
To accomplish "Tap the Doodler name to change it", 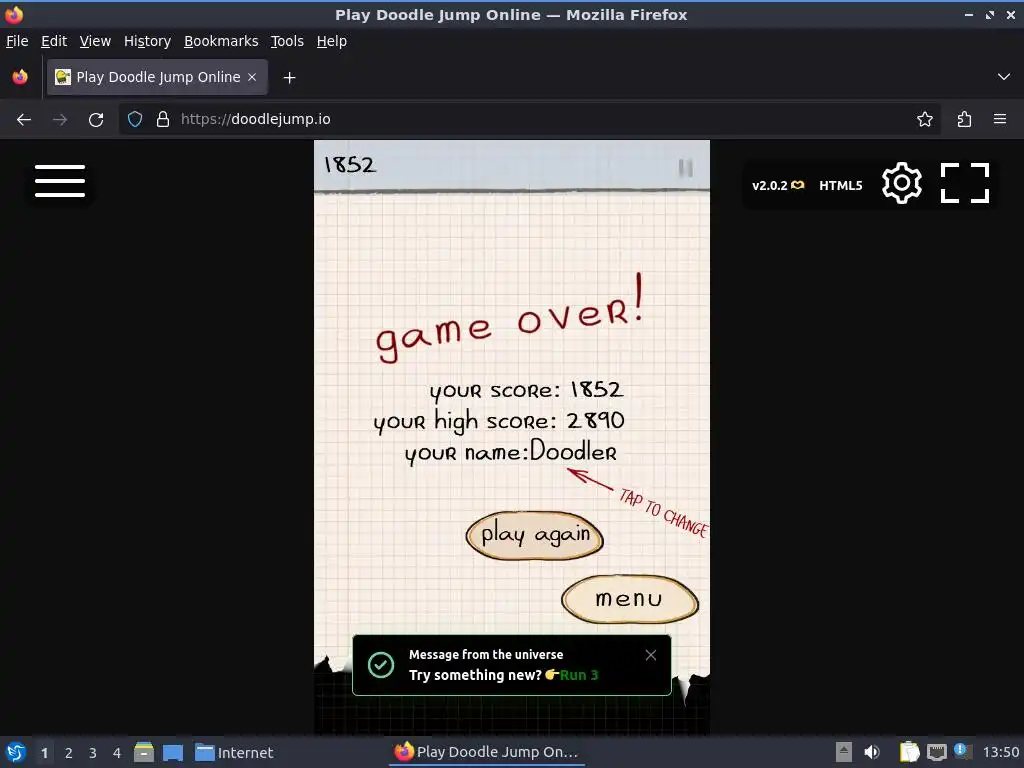I will pos(573,451).
